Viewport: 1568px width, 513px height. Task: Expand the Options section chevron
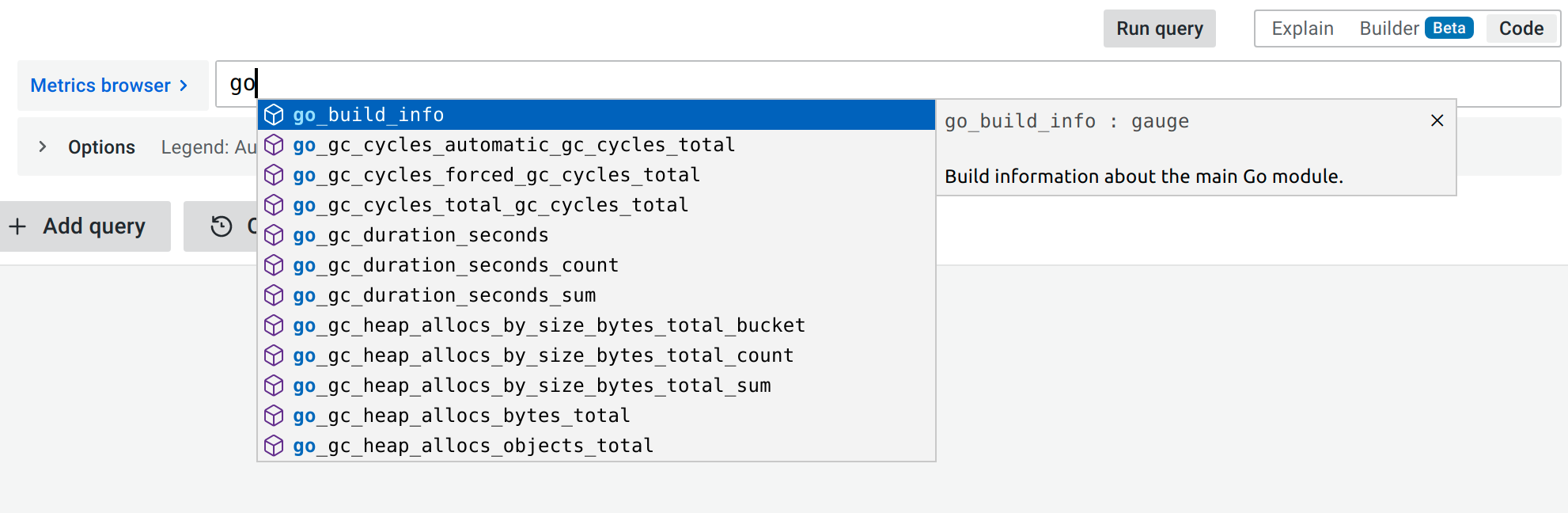[43, 146]
